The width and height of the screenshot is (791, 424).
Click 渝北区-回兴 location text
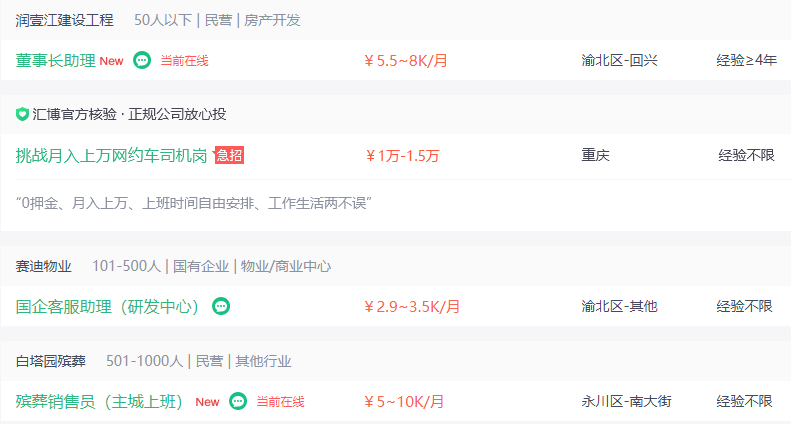point(619,61)
